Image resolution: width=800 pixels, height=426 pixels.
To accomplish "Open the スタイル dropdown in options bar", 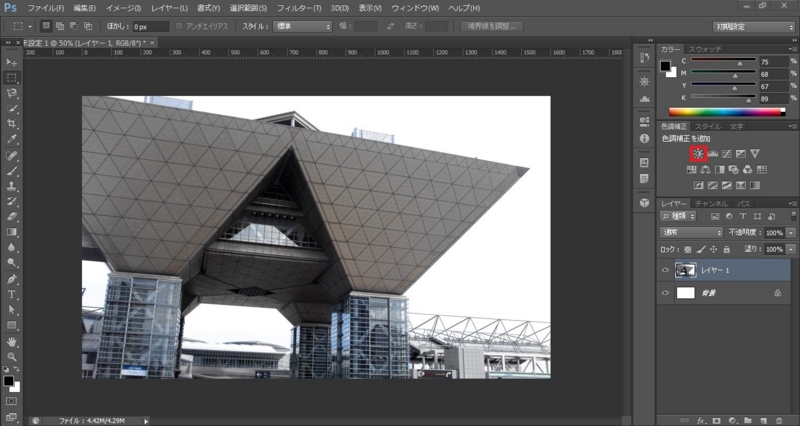I will tap(301, 25).
